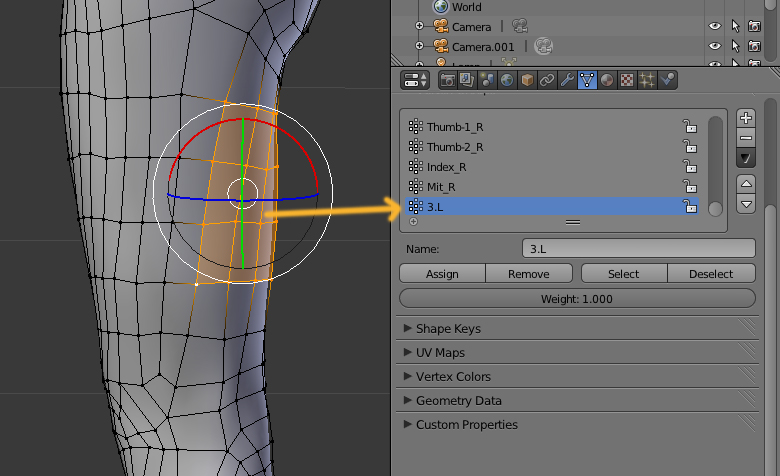Expand the UV Maps panel
The width and height of the screenshot is (780, 476).
440,353
